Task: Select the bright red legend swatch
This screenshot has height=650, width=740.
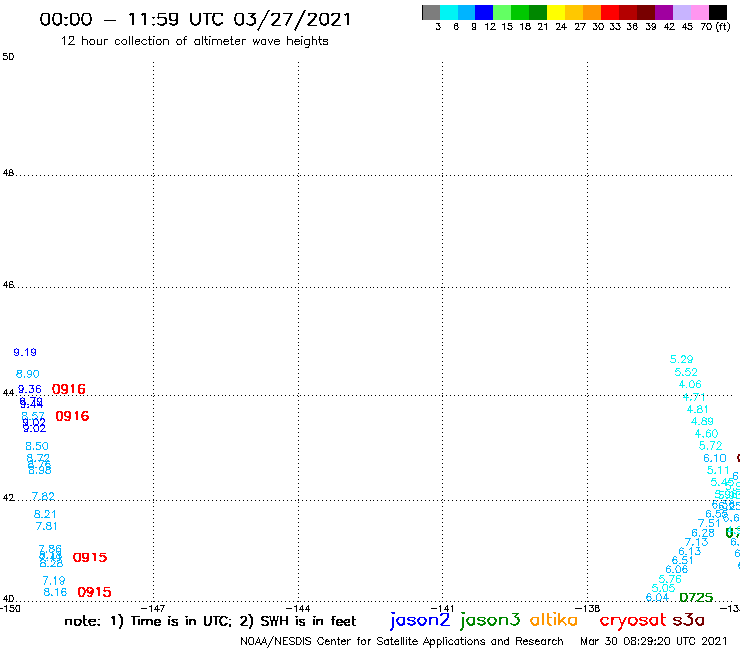Action: coord(610,12)
